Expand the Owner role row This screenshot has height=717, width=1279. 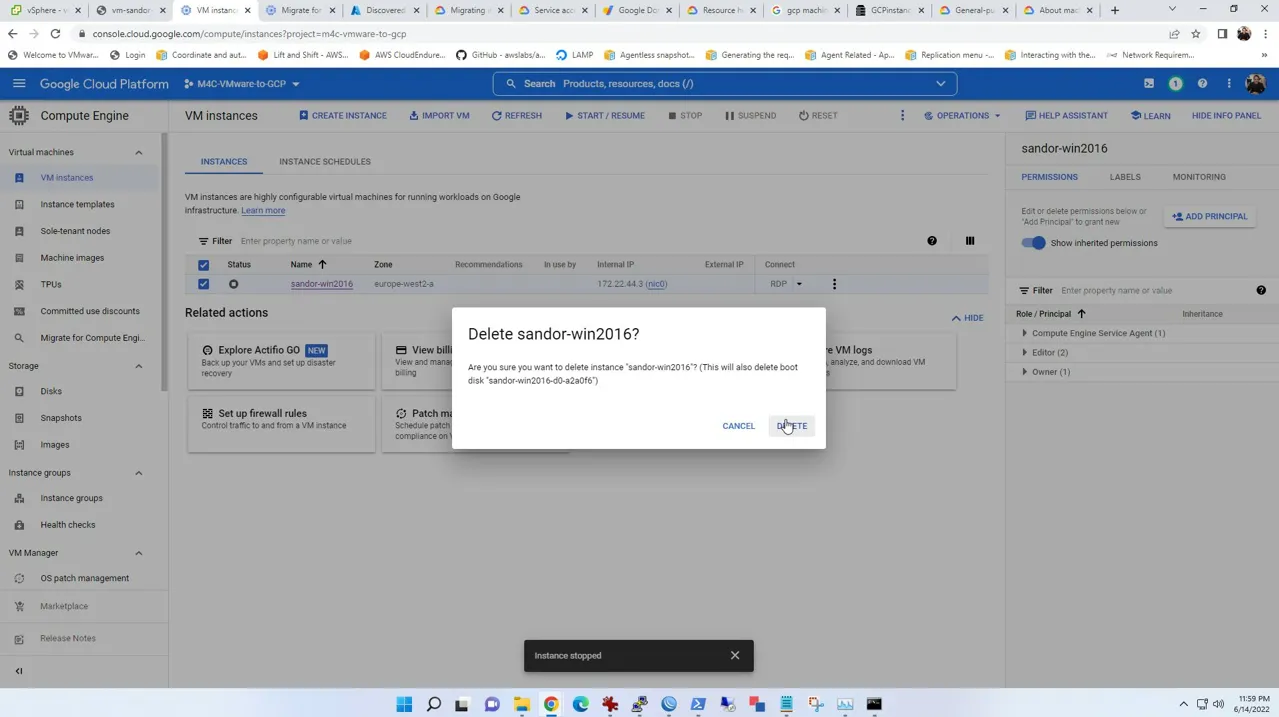(1024, 372)
